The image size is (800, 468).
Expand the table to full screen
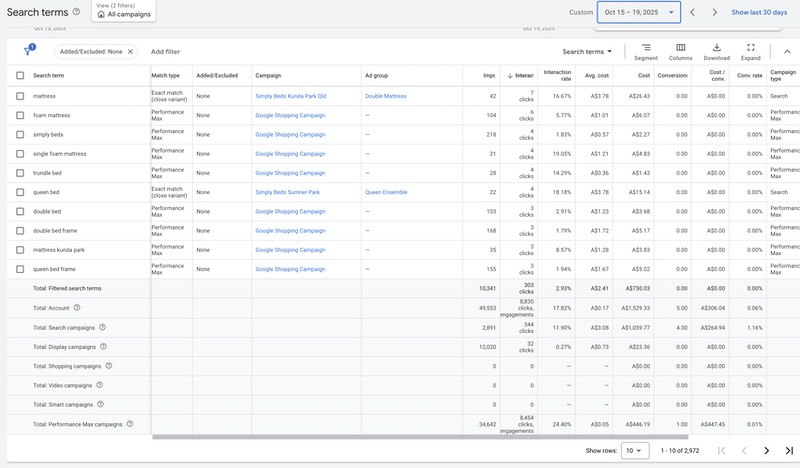coord(751,52)
